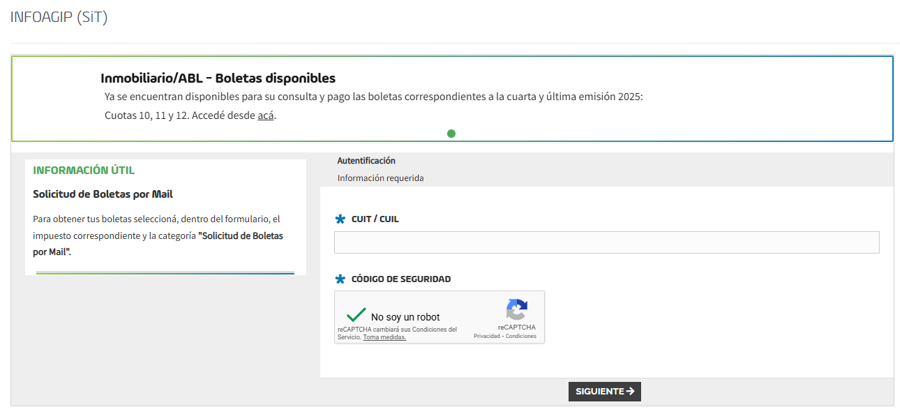This screenshot has width=900, height=410.
Task: Click the INFOAGIP (SiT) page title
Action: [x=58, y=17]
